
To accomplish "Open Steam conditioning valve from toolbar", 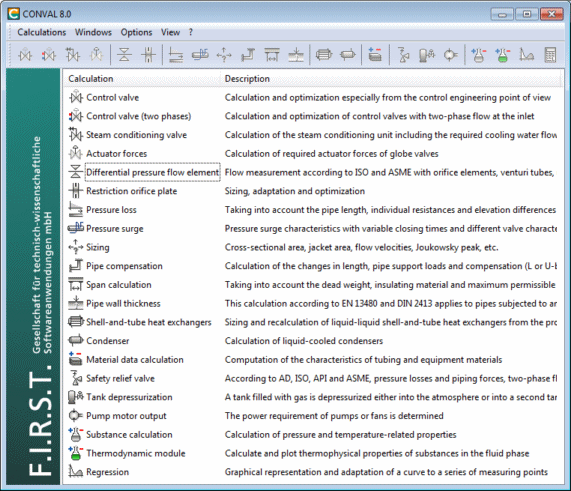I will click(72, 55).
